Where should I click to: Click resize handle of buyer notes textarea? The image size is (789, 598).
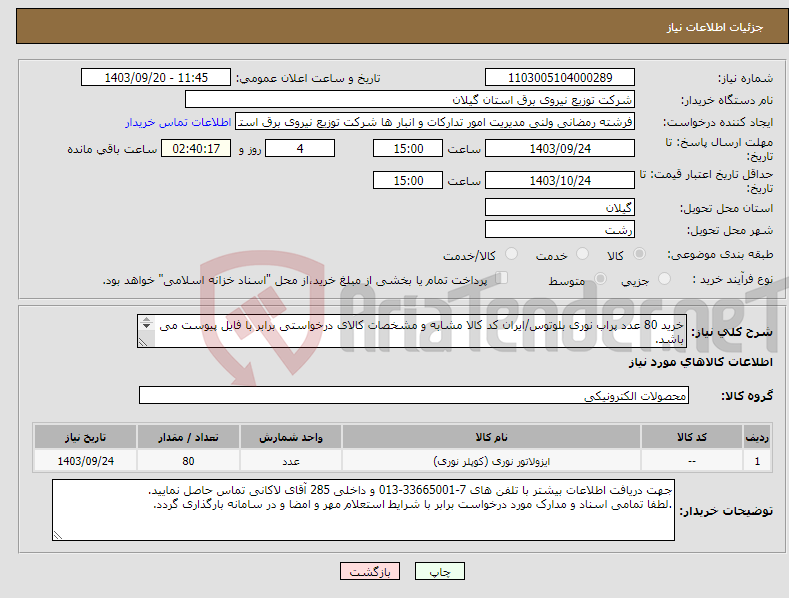point(58,535)
